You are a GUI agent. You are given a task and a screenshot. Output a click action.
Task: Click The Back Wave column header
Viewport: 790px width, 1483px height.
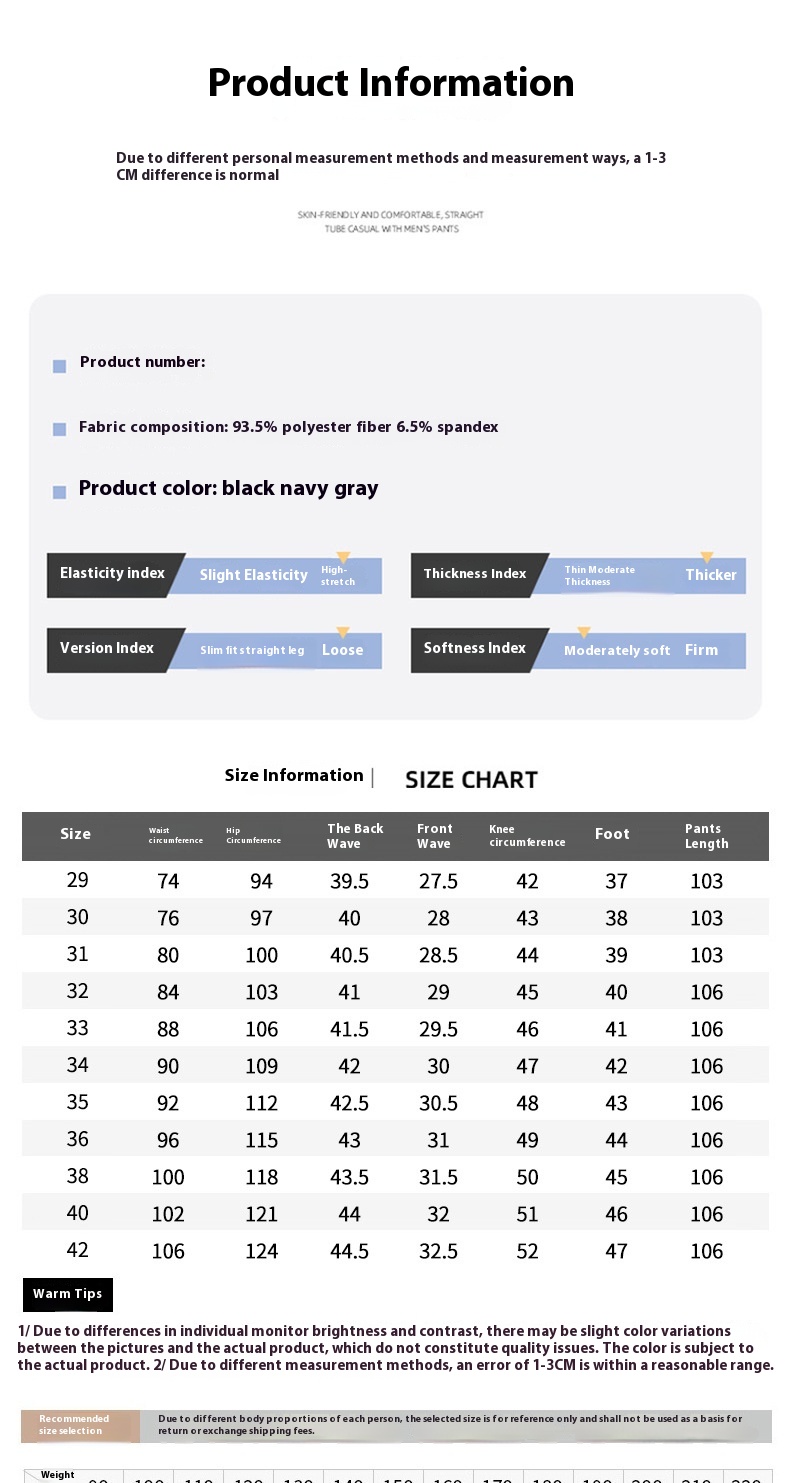pos(355,836)
